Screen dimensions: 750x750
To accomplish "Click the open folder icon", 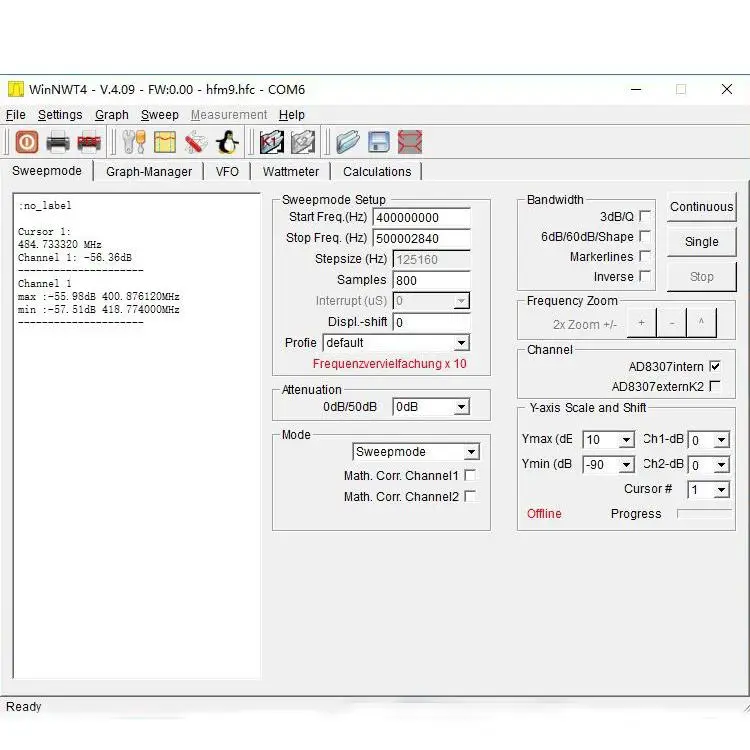I will click(348, 142).
